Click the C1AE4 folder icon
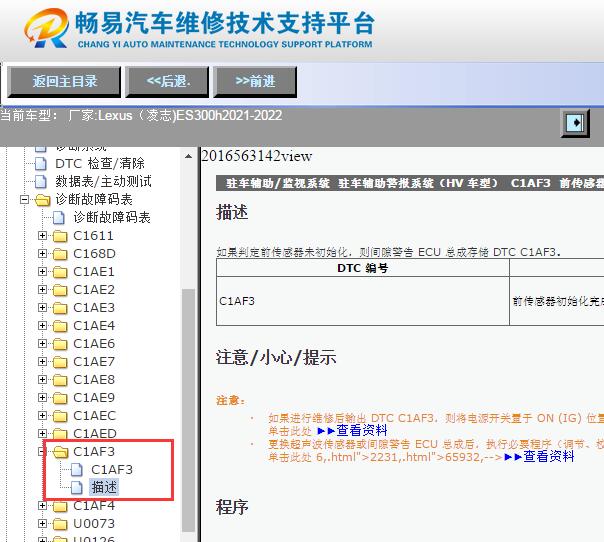Image resolution: width=604 pixels, height=542 pixels. (60, 326)
